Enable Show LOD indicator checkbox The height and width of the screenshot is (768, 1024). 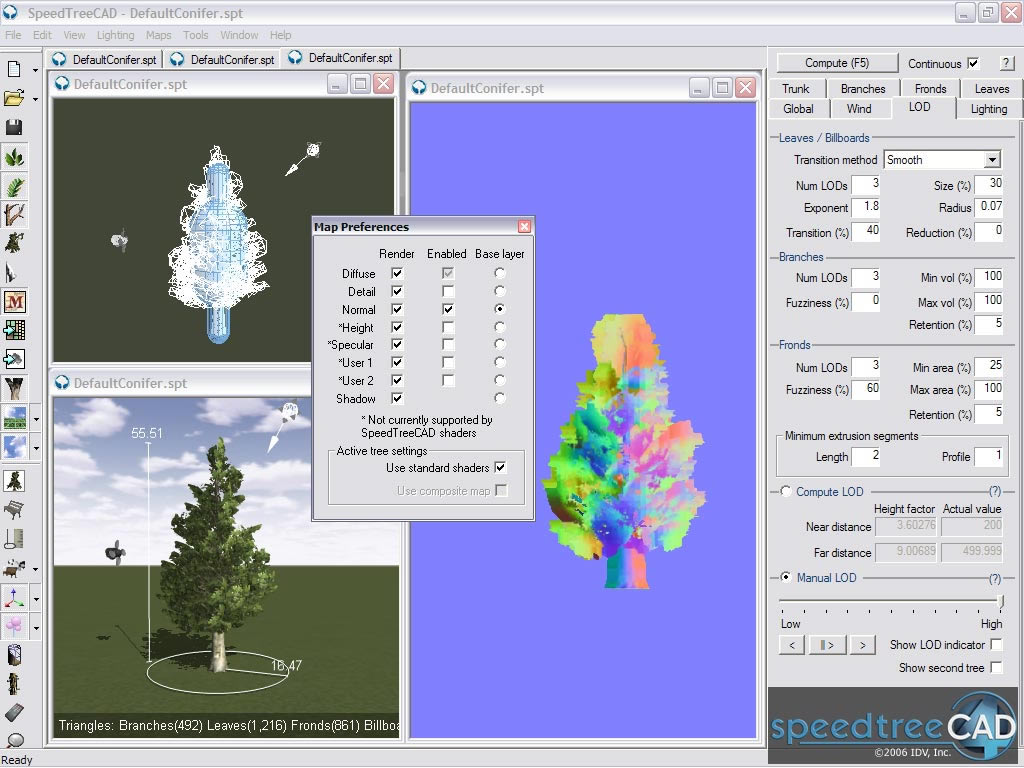(x=996, y=645)
